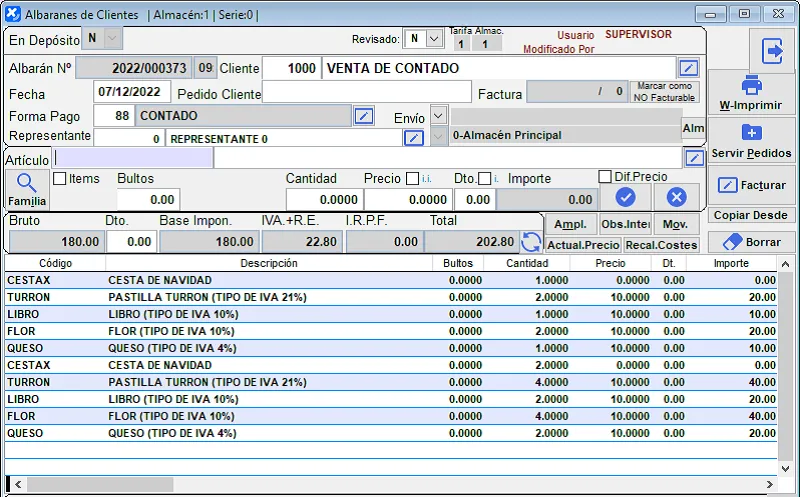Cancel line with blue X button
The image size is (800, 497).
click(676, 197)
